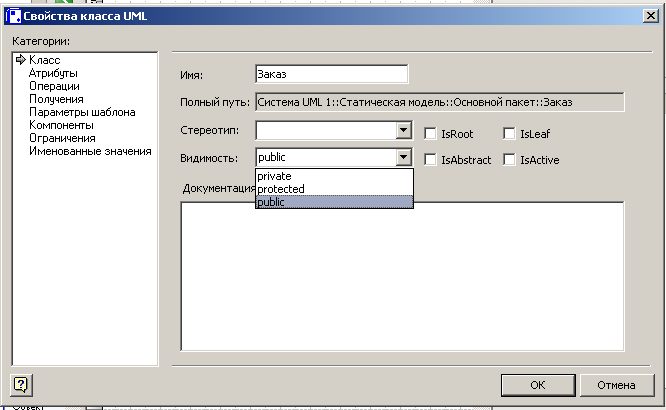
Task: Open the Параметры шаблона category
Action: [x=82, y=112]
